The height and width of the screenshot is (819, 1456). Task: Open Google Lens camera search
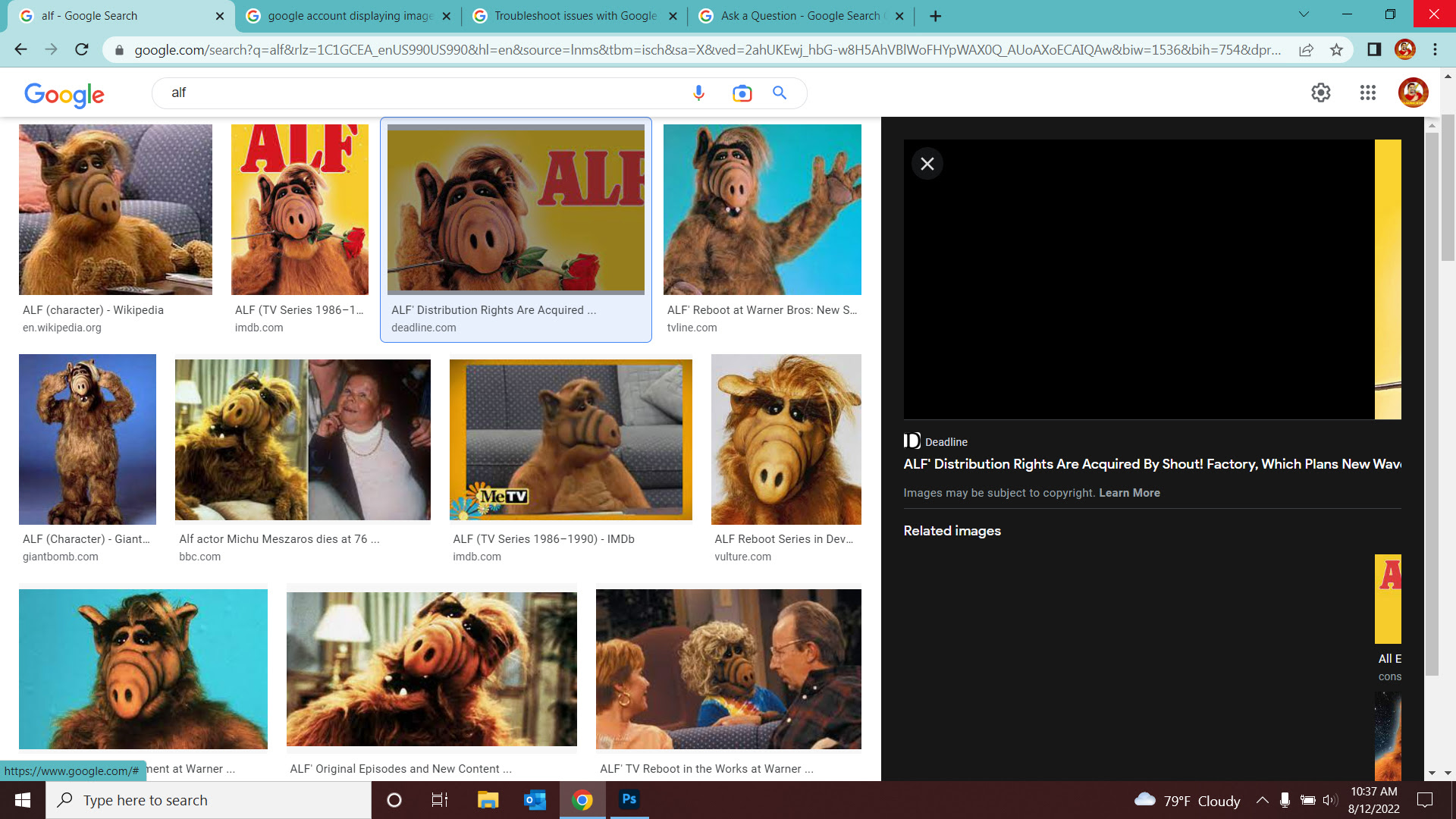[x=742, y=93]
